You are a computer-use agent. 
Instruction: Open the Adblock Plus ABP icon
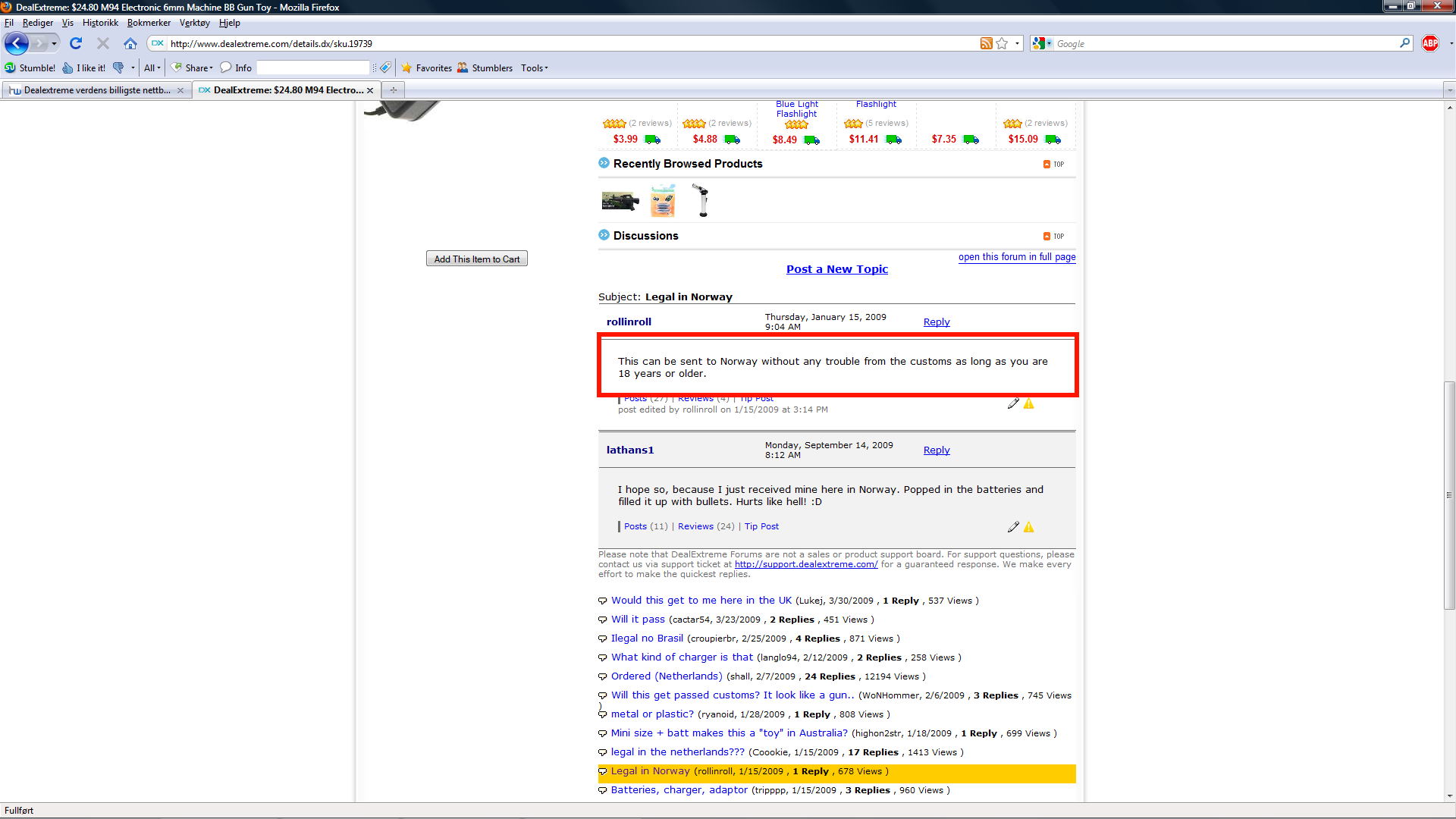tap(1430, 43)
